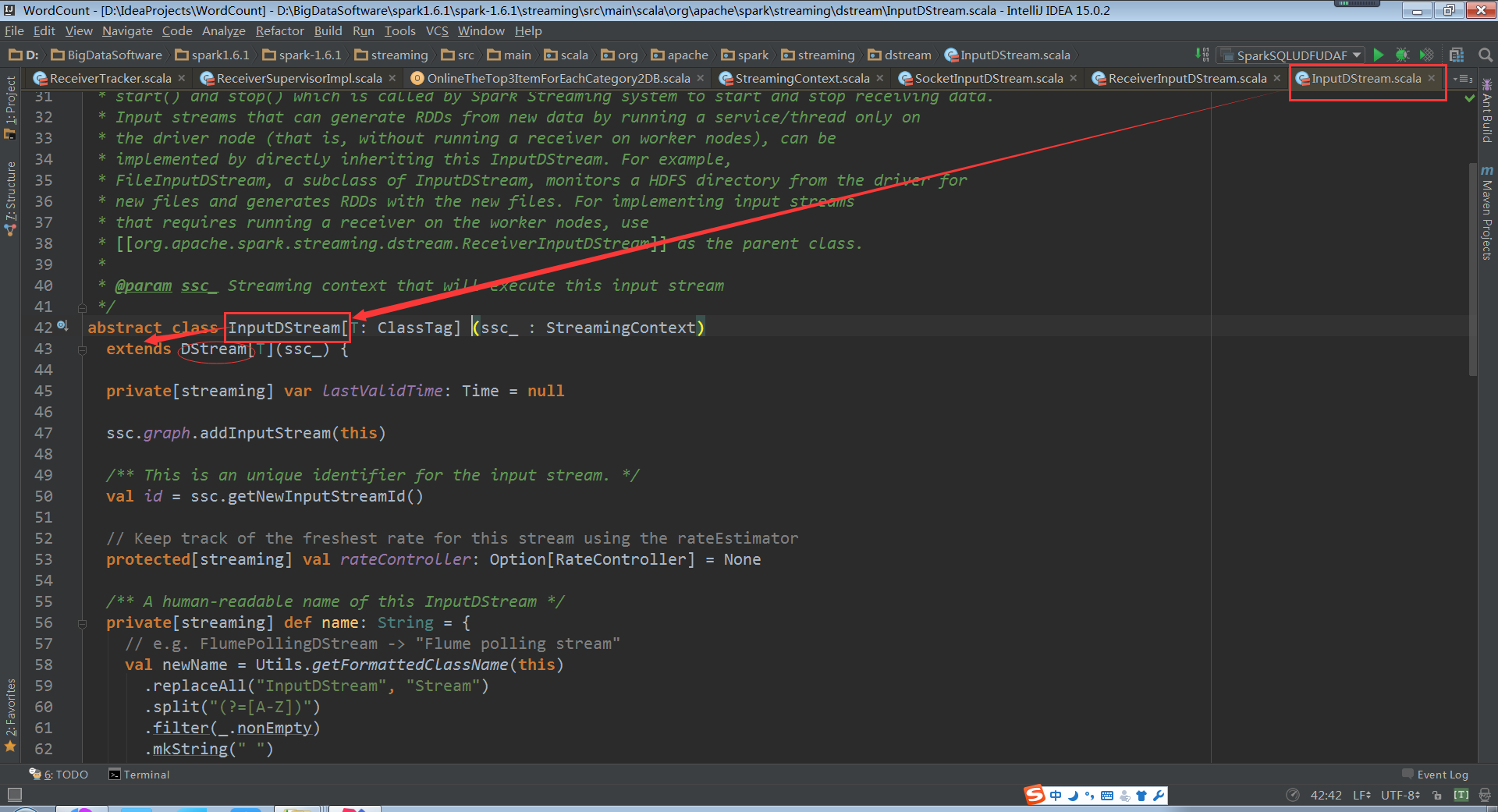The height and width of the screenshot is (812, 1498).
Task: Open the SparkSQLUDFUDAF run configuration dropdown
Action: 1291,55
